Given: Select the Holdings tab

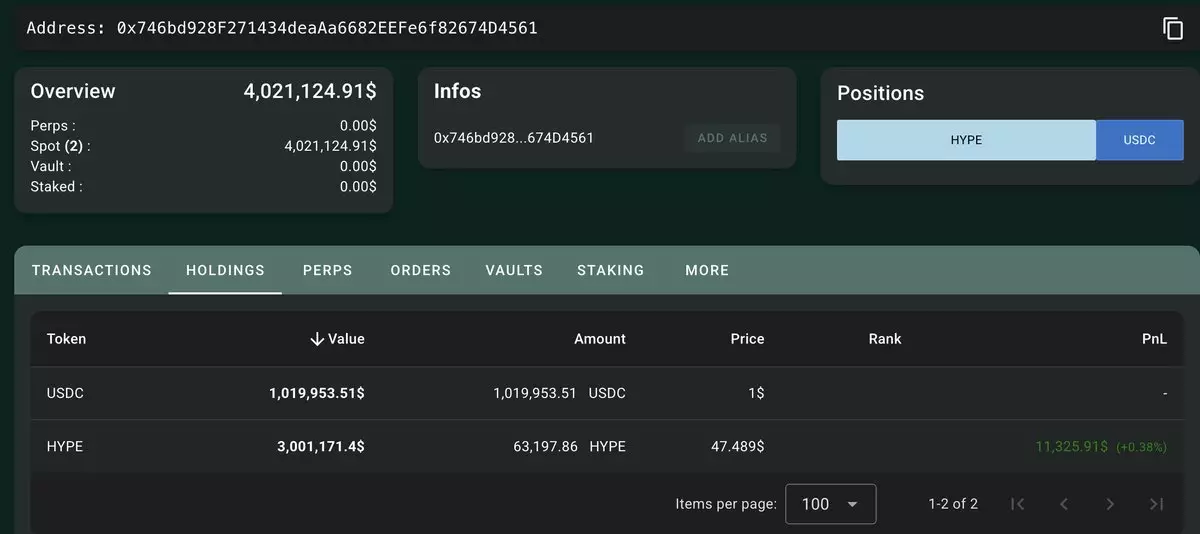Looking at the screenshot, I should 225,270.
